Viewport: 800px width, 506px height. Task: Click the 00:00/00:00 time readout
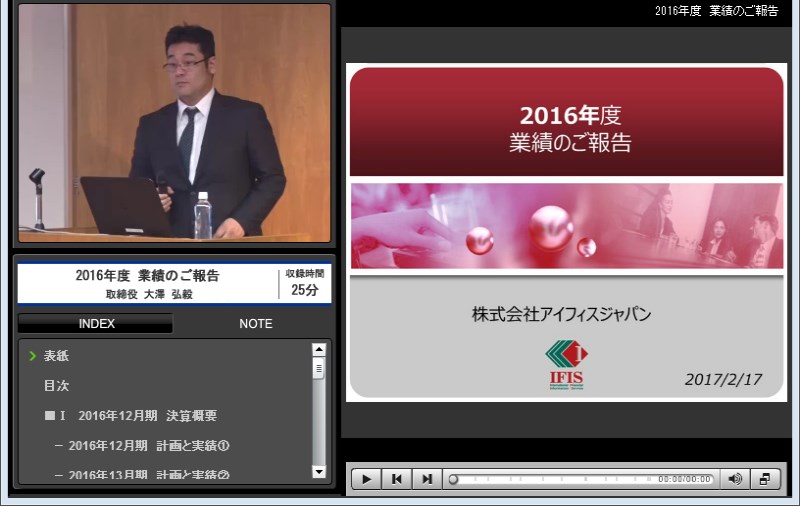[x=684, y=479]
